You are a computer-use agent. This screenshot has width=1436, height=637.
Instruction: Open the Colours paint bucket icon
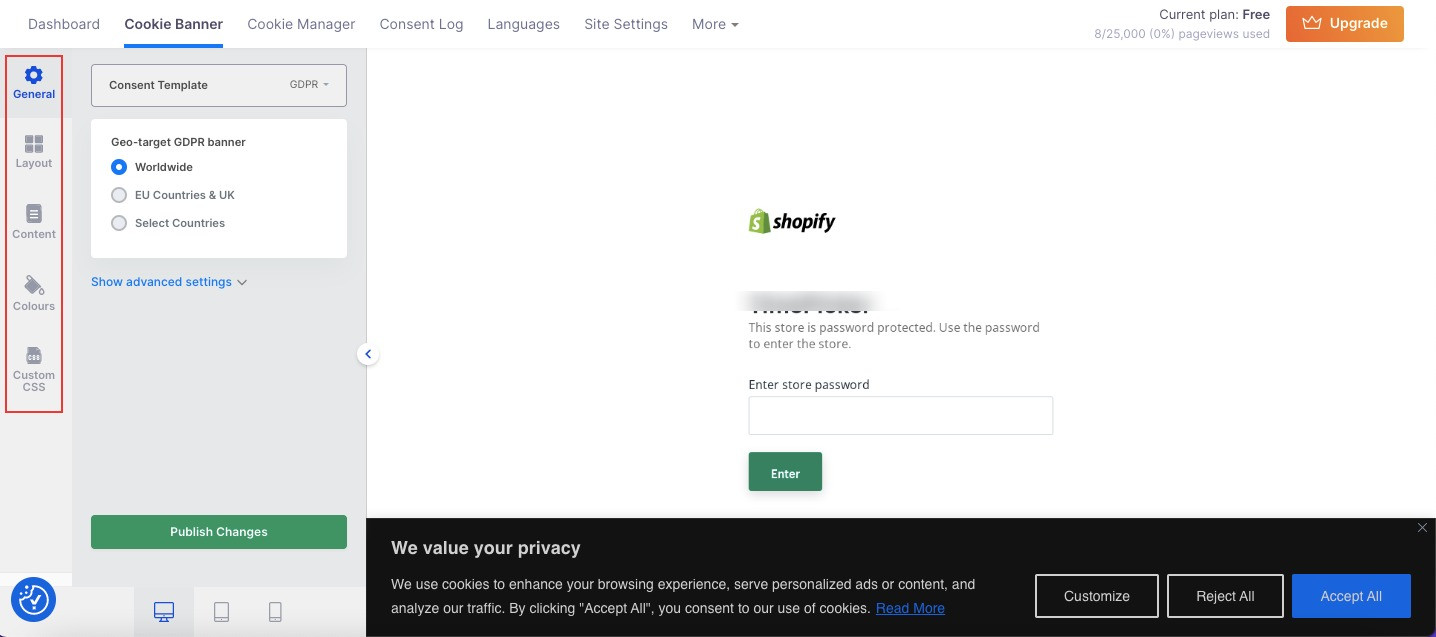pos(34,286)
